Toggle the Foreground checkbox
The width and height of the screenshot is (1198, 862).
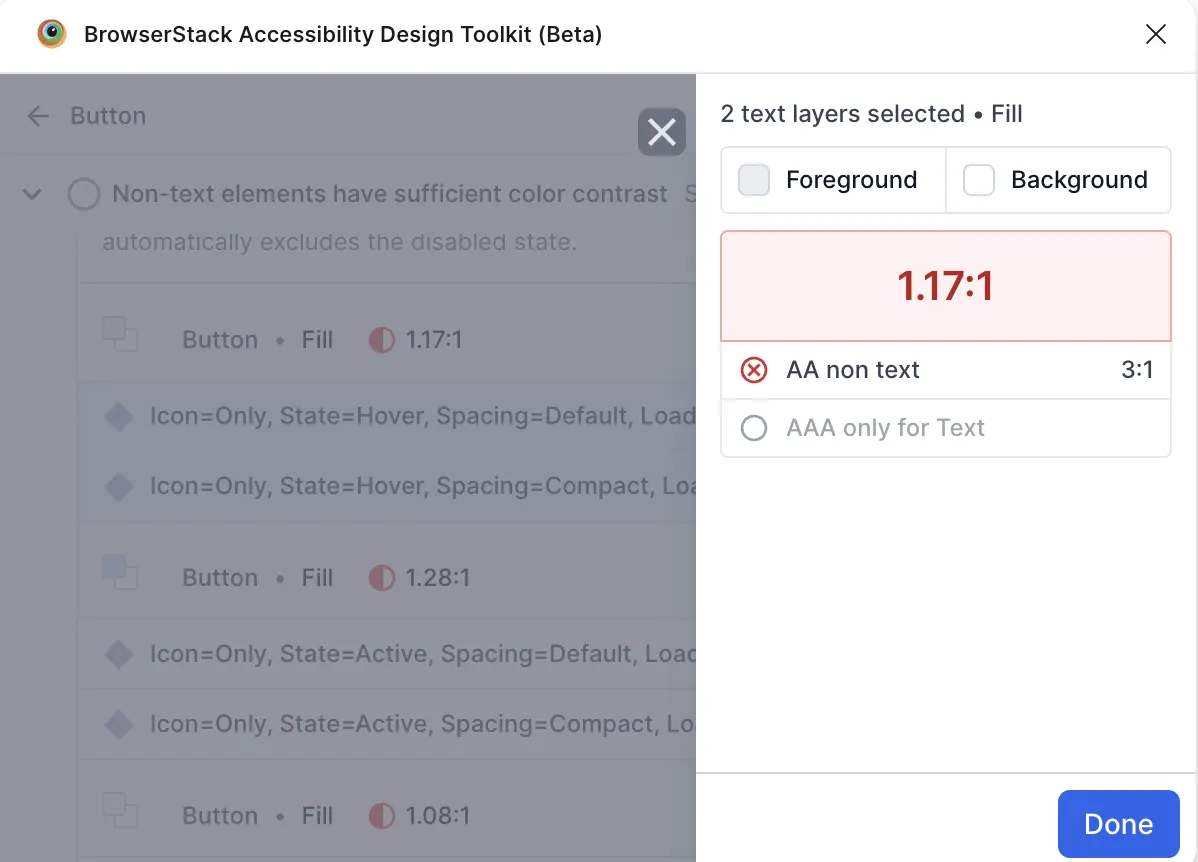753,180
